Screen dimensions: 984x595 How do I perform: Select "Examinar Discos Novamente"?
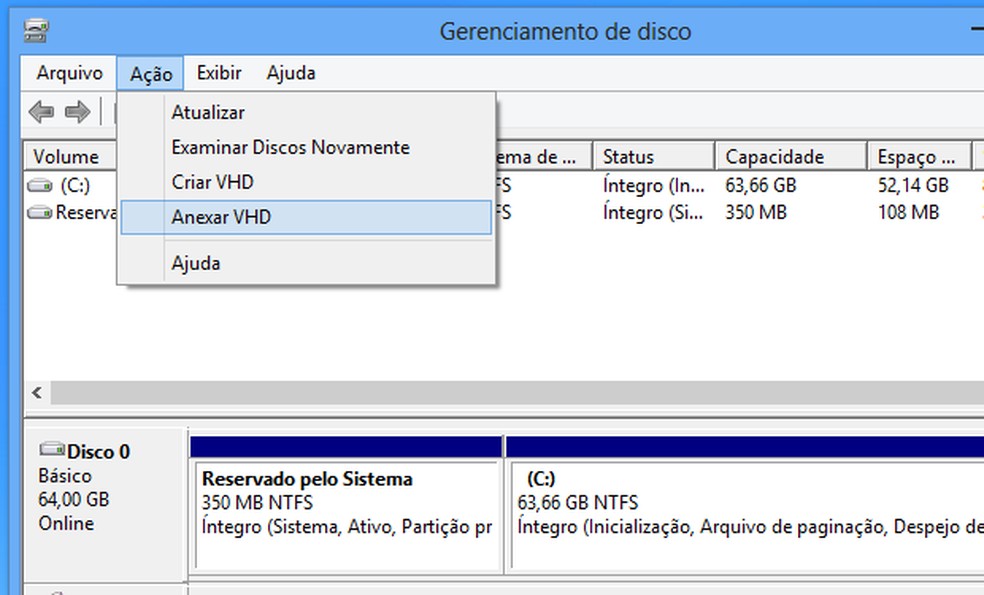click(290, 147)
